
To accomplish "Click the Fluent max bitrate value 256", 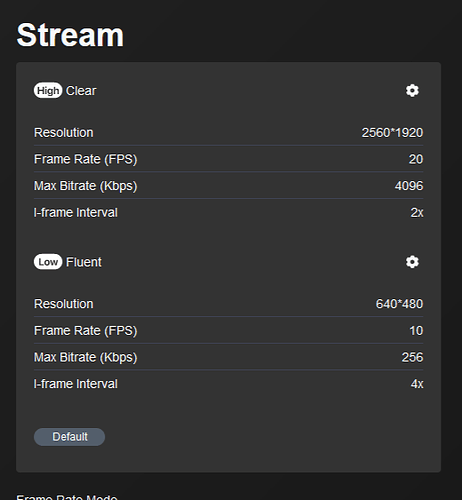I will click(x=412, y=357).
